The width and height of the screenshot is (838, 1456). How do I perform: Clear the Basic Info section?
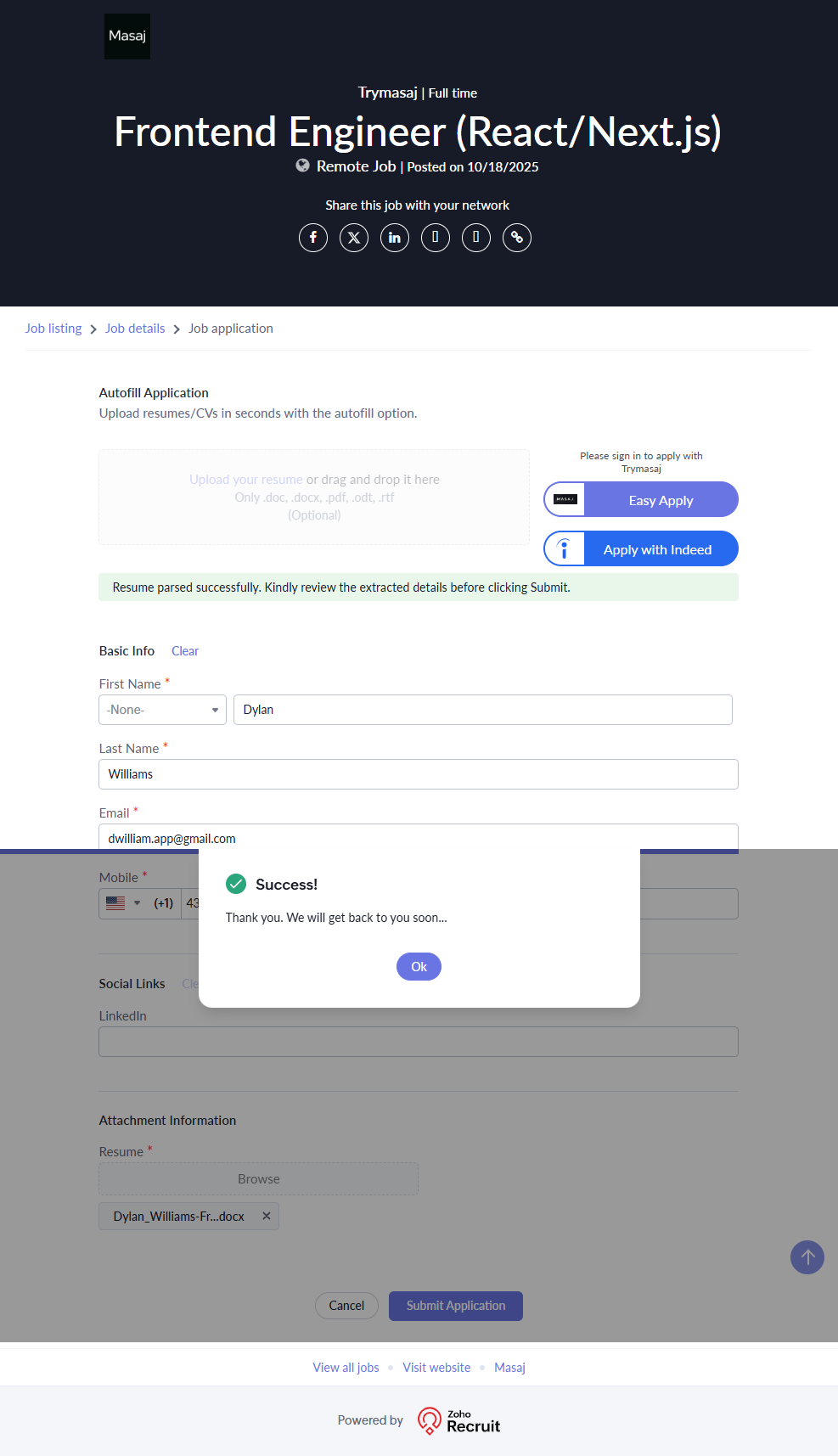point(185,651)
